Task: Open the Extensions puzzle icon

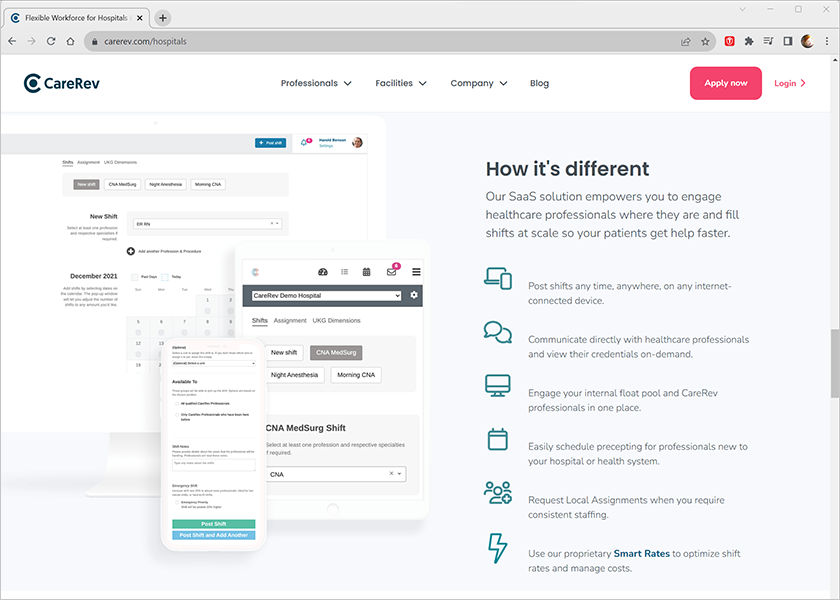Action: [749, 41]
